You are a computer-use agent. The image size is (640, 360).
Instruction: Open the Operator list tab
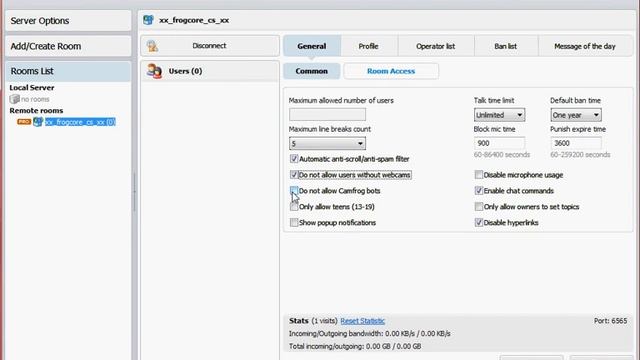436,46
